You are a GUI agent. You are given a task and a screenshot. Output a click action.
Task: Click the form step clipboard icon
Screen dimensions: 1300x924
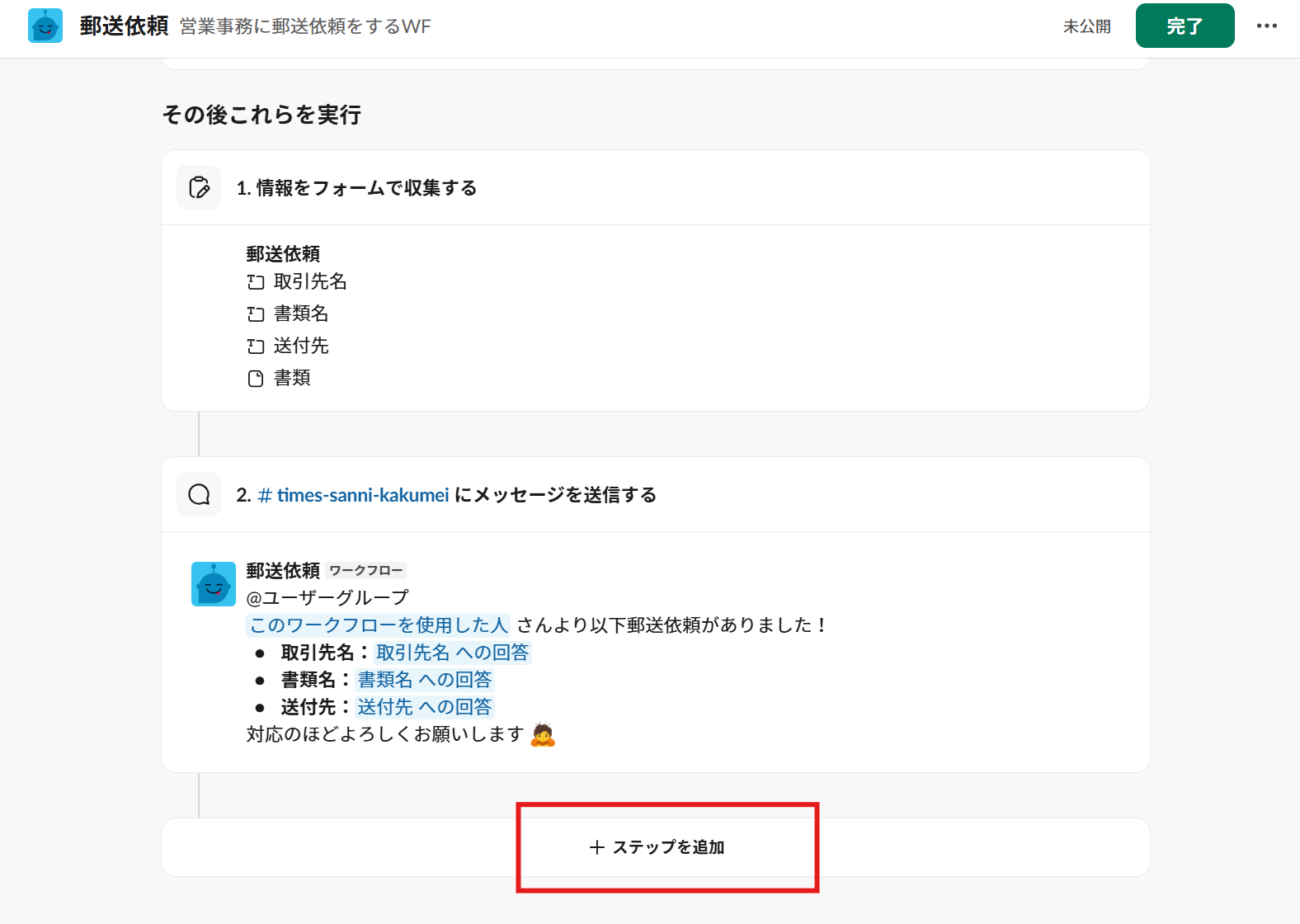199,187
